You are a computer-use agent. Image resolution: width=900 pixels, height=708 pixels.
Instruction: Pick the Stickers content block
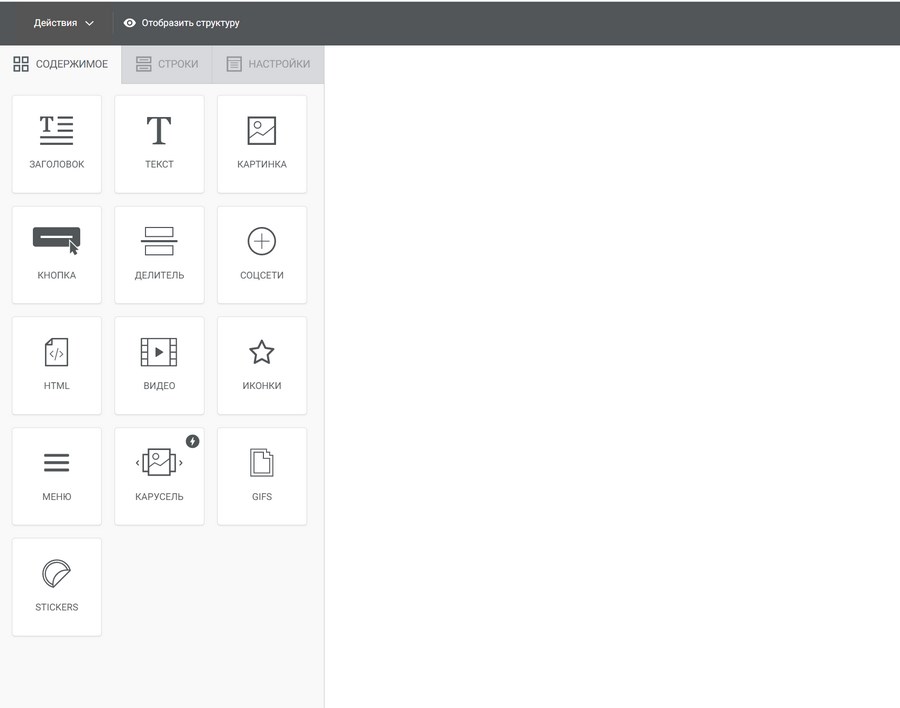click(57, 587)
